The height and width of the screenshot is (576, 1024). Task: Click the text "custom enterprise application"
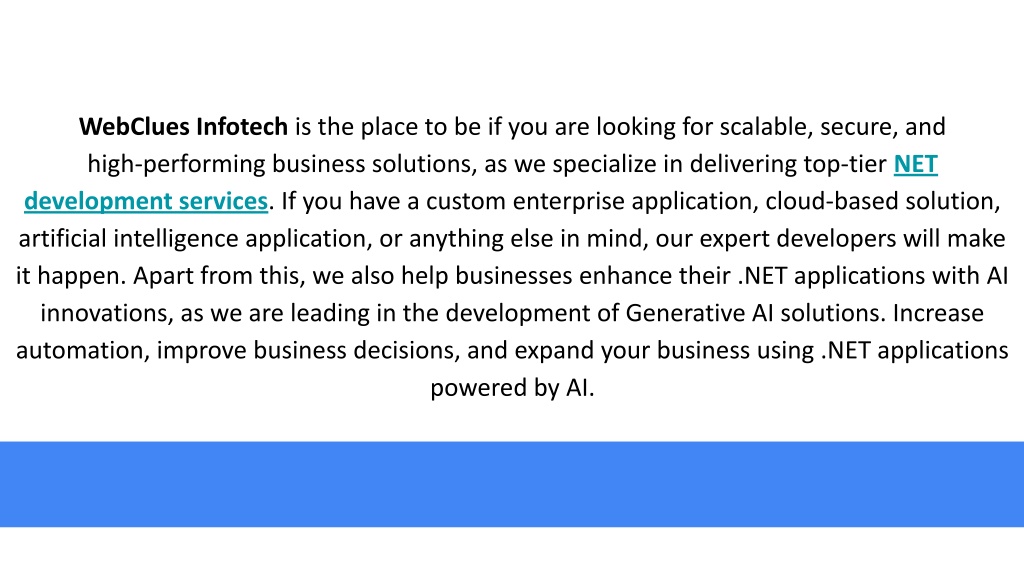coord(590,201)
